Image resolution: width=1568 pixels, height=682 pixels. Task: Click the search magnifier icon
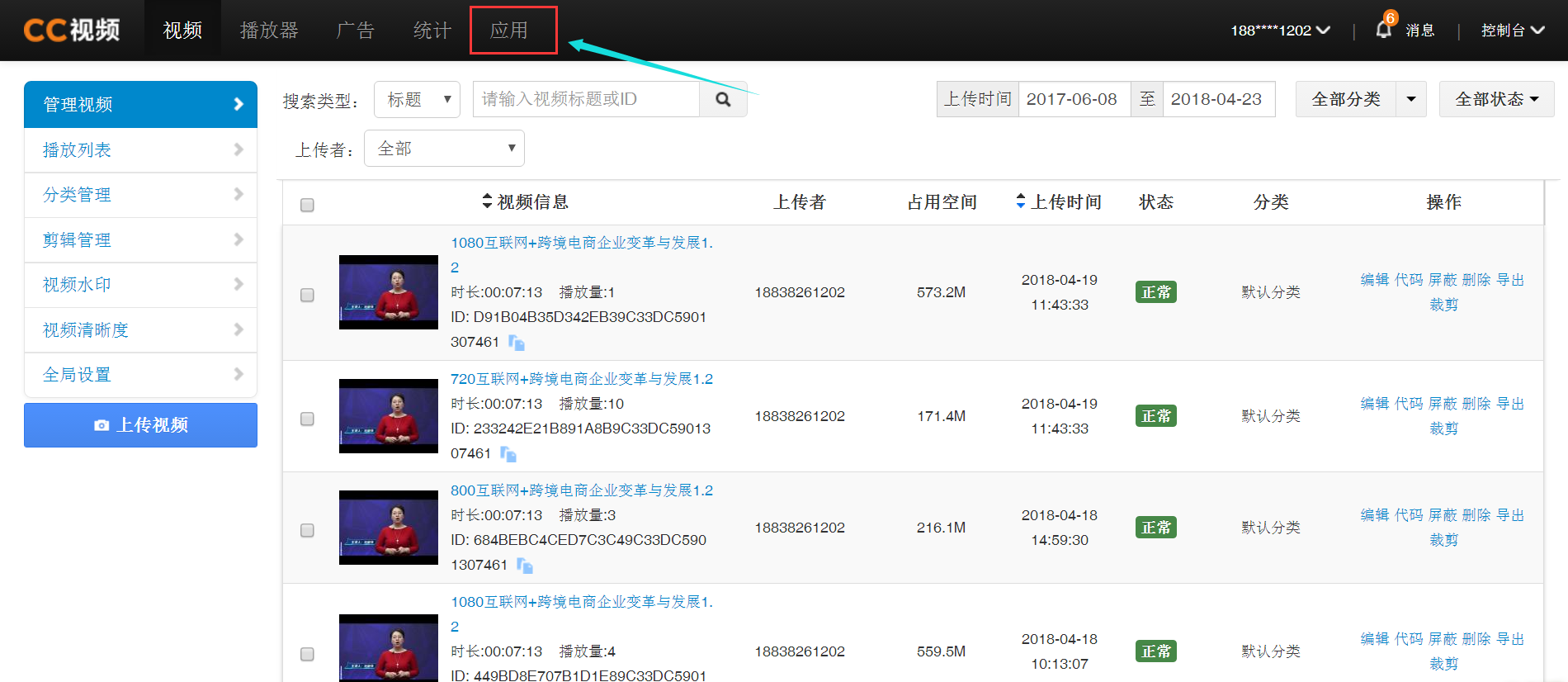coord(723,100)
